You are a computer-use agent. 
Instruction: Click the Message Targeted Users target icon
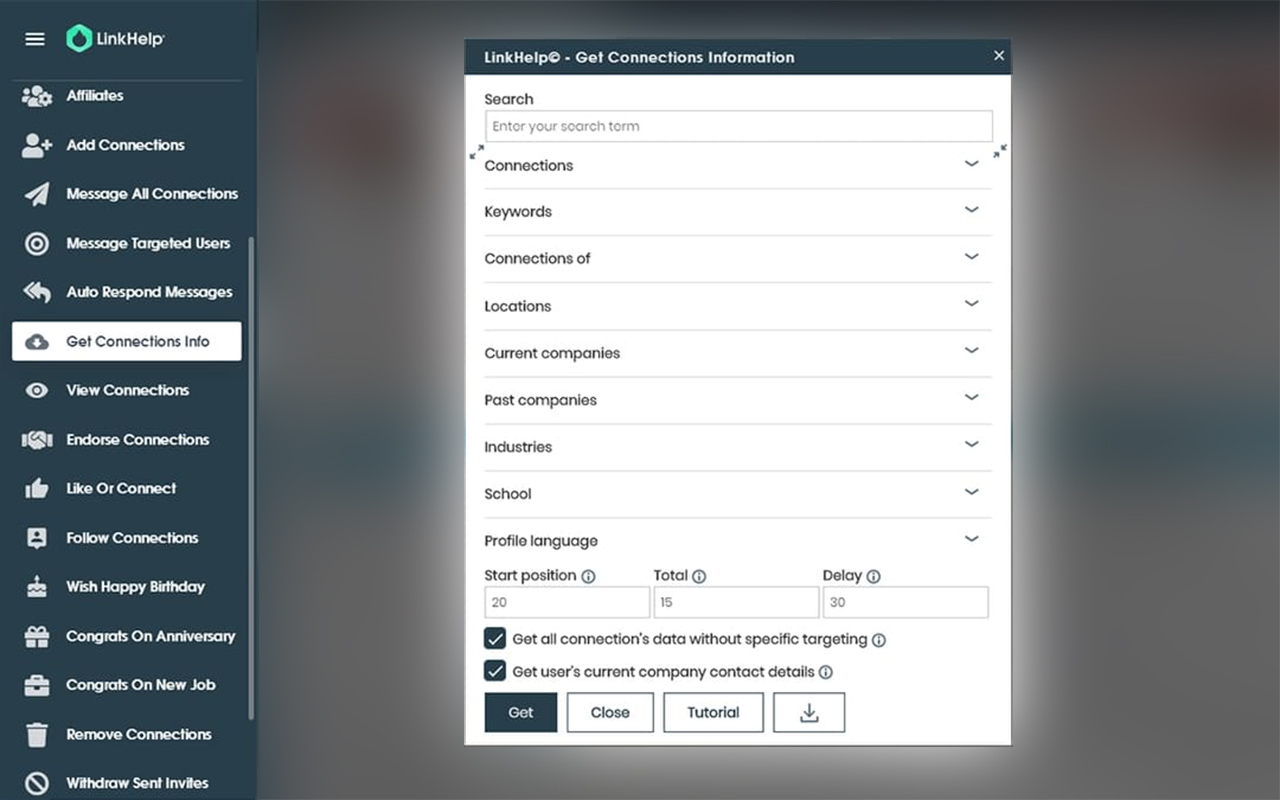37,243
